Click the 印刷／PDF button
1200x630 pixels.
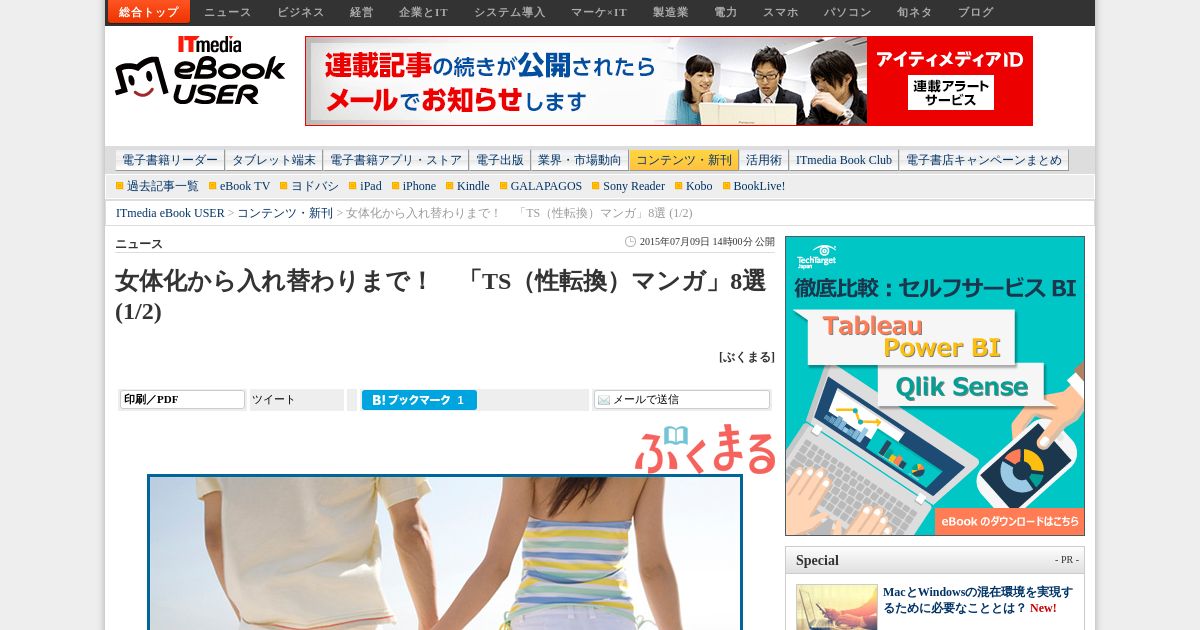(x=183, y=399)
